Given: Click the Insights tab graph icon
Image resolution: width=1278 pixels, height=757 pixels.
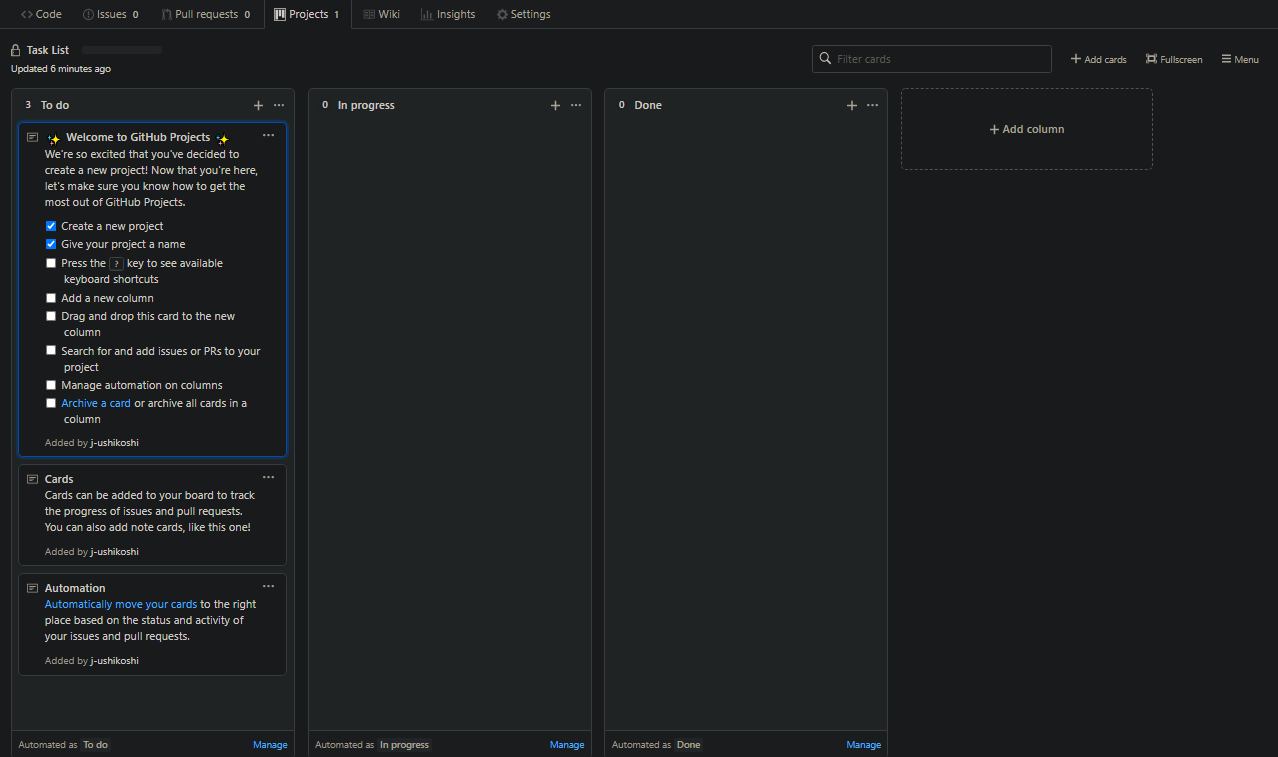Looking at the screenshot, I should pyautogui.click(x=427, y=14).
